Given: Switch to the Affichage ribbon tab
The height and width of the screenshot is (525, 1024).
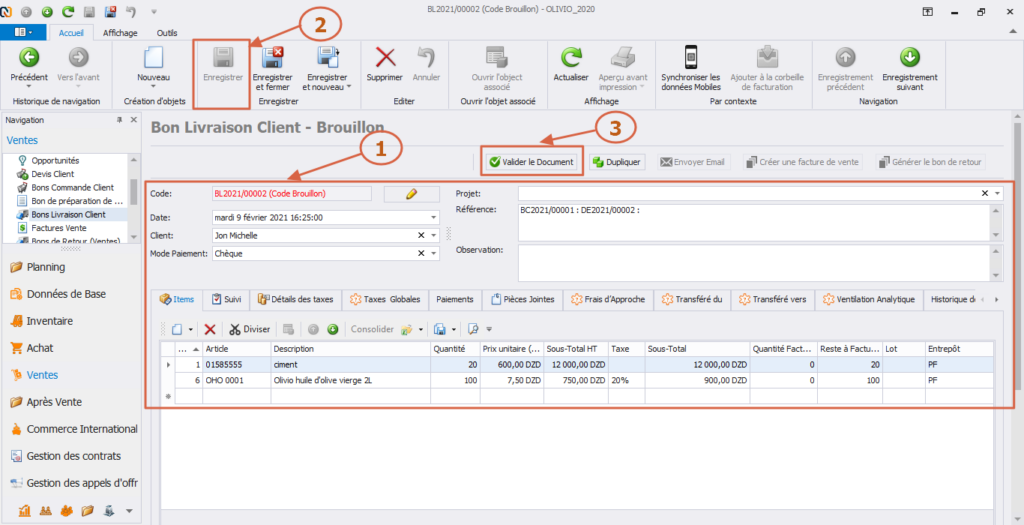Looking at the screenshot, I should point(120,33).
